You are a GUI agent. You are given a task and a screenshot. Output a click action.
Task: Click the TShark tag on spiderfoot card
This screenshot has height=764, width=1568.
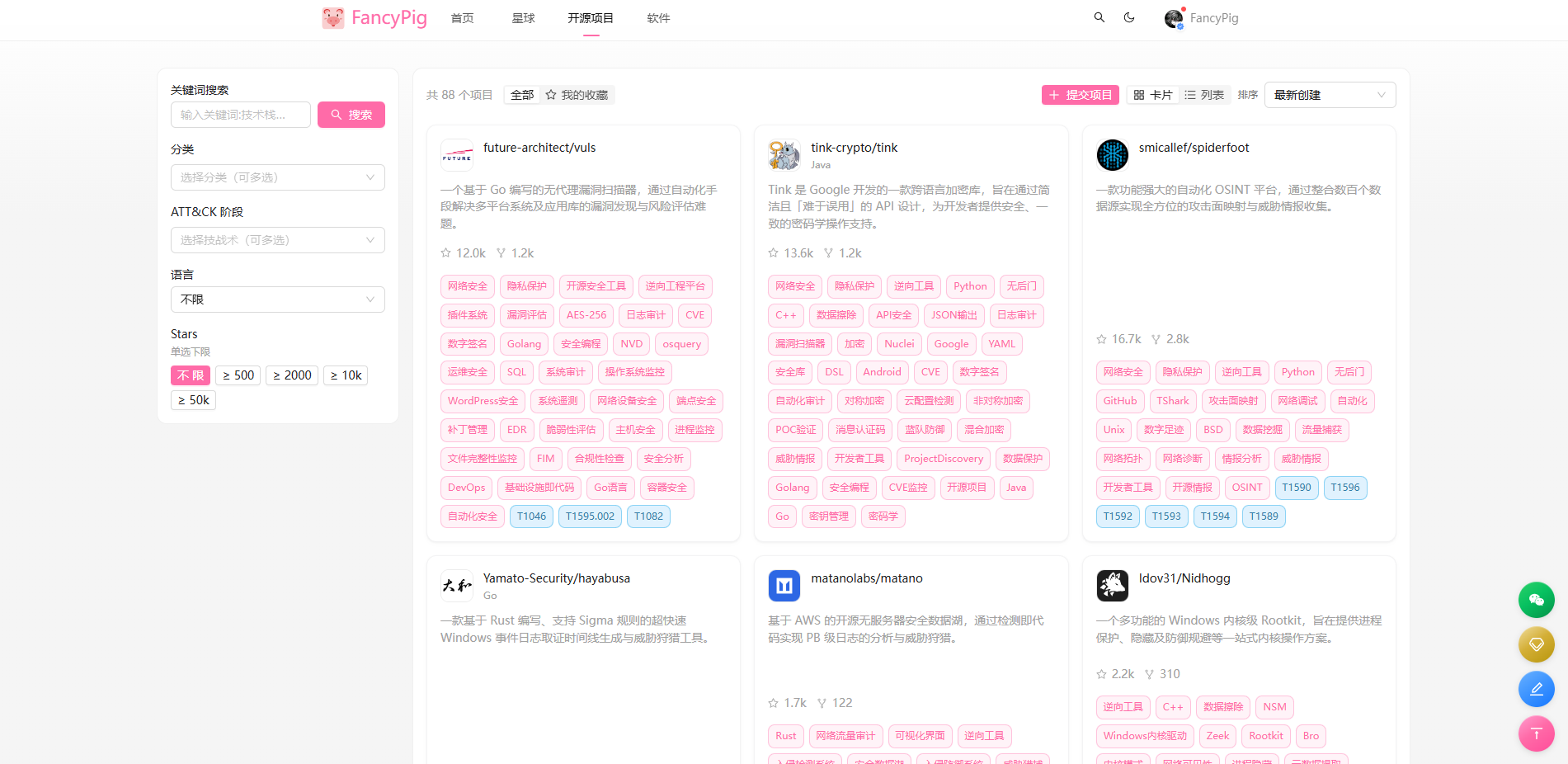point(1173,401)
